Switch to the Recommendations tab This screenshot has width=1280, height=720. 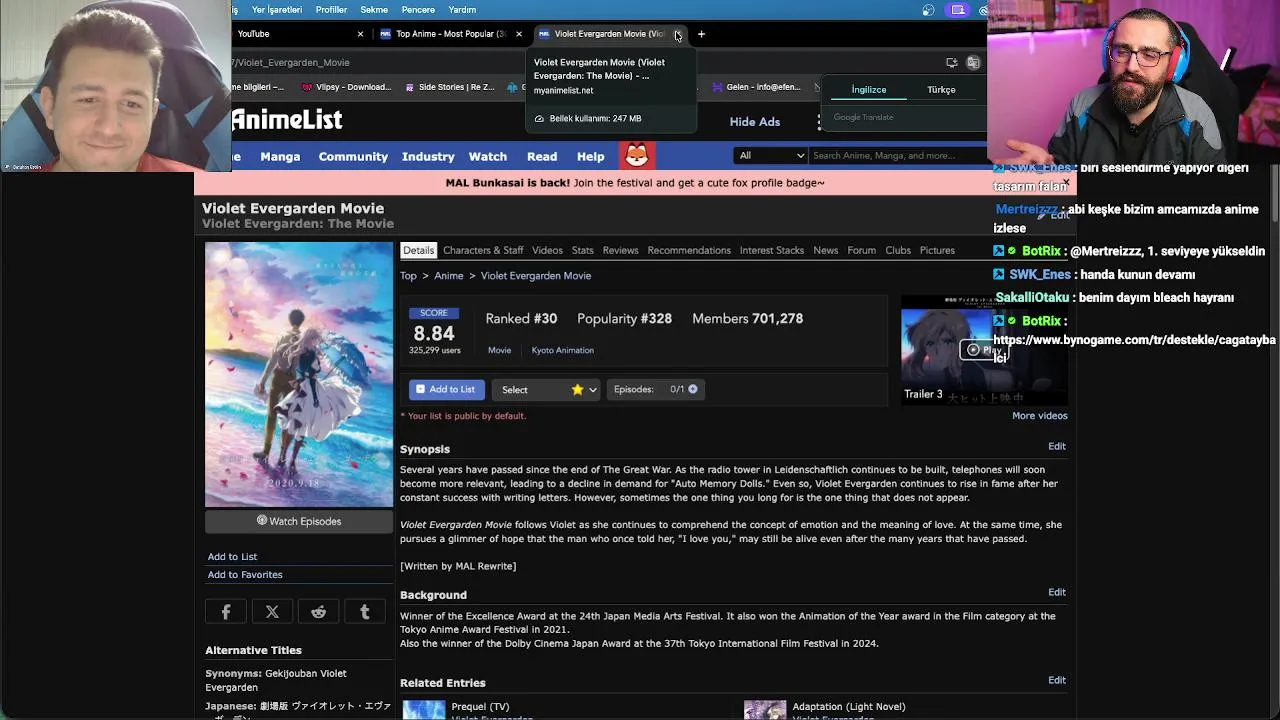[x=689, y=250]
